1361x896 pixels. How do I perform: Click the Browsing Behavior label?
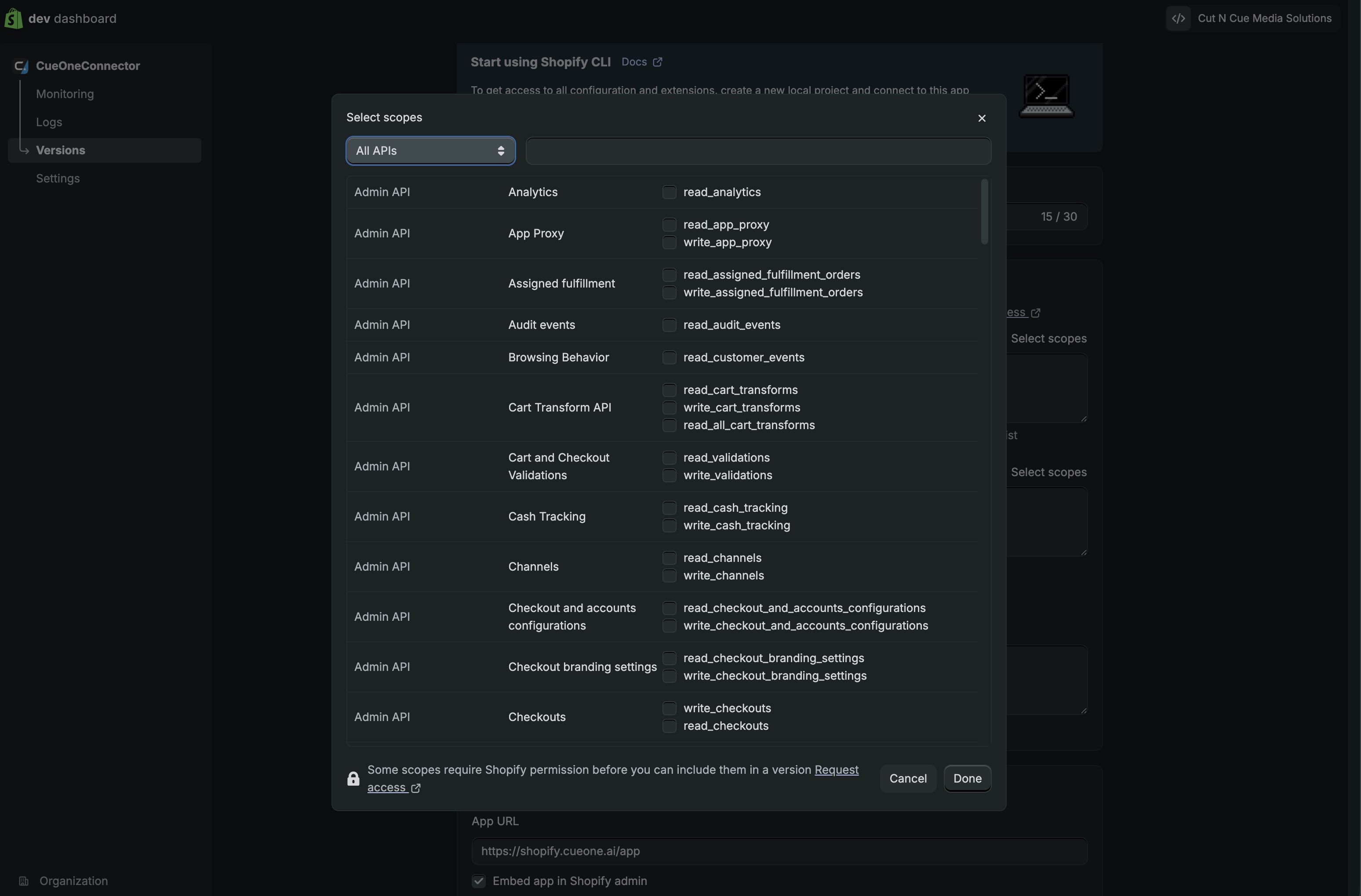pos(559,357)
